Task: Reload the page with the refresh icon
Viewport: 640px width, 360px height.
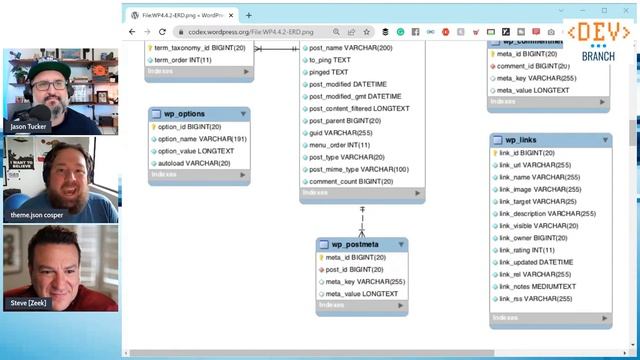Action: coord(162,32)
